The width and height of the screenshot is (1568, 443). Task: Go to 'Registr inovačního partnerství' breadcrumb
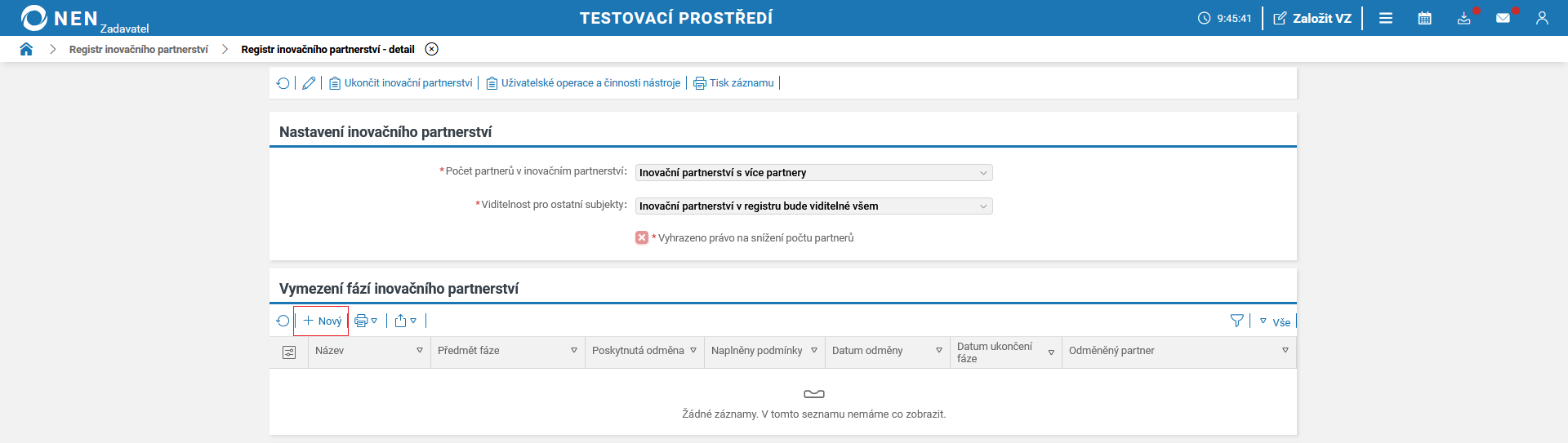pyautogui.click(x=139, y=50)
